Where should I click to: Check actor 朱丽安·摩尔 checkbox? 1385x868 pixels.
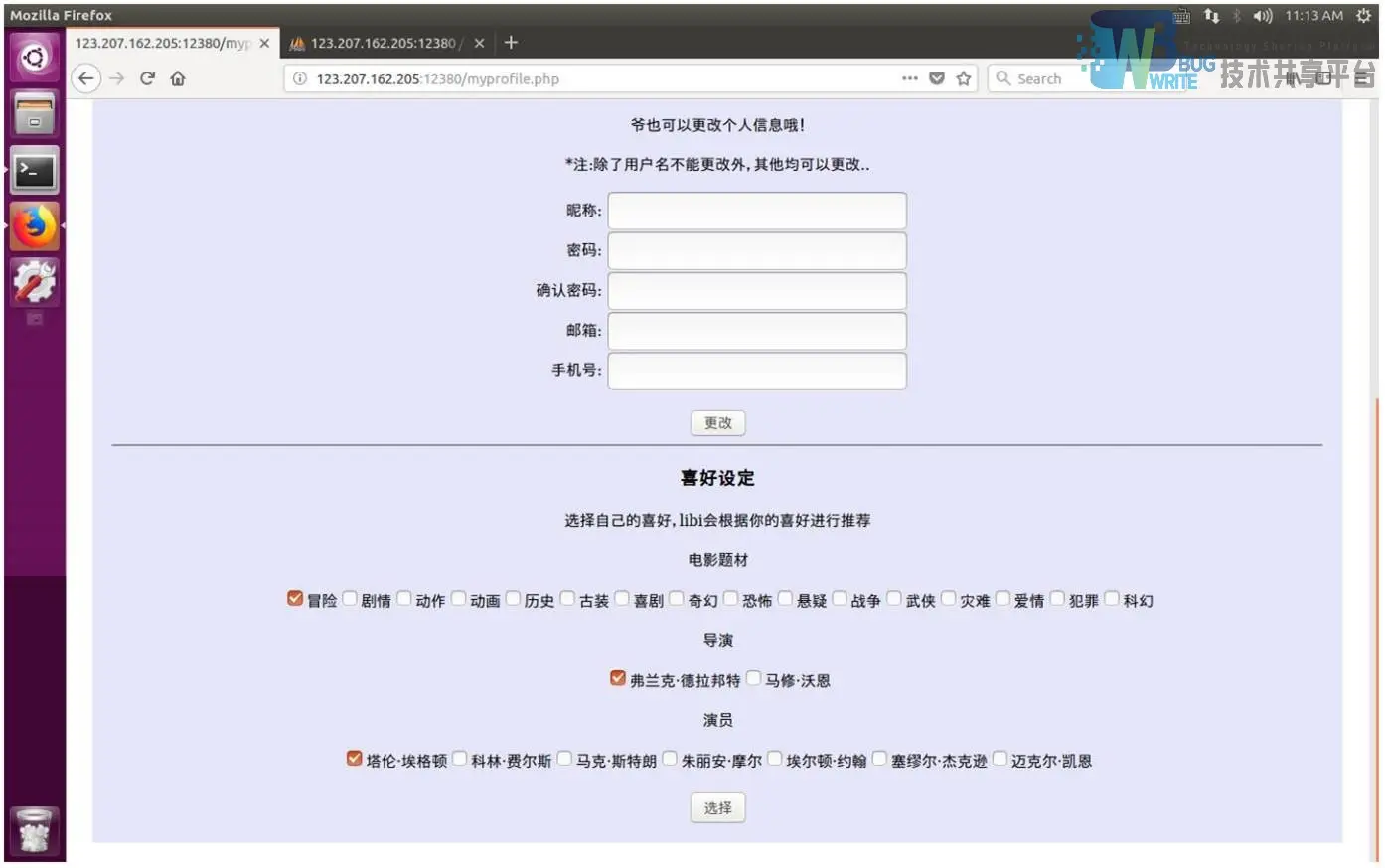point(670,758)
